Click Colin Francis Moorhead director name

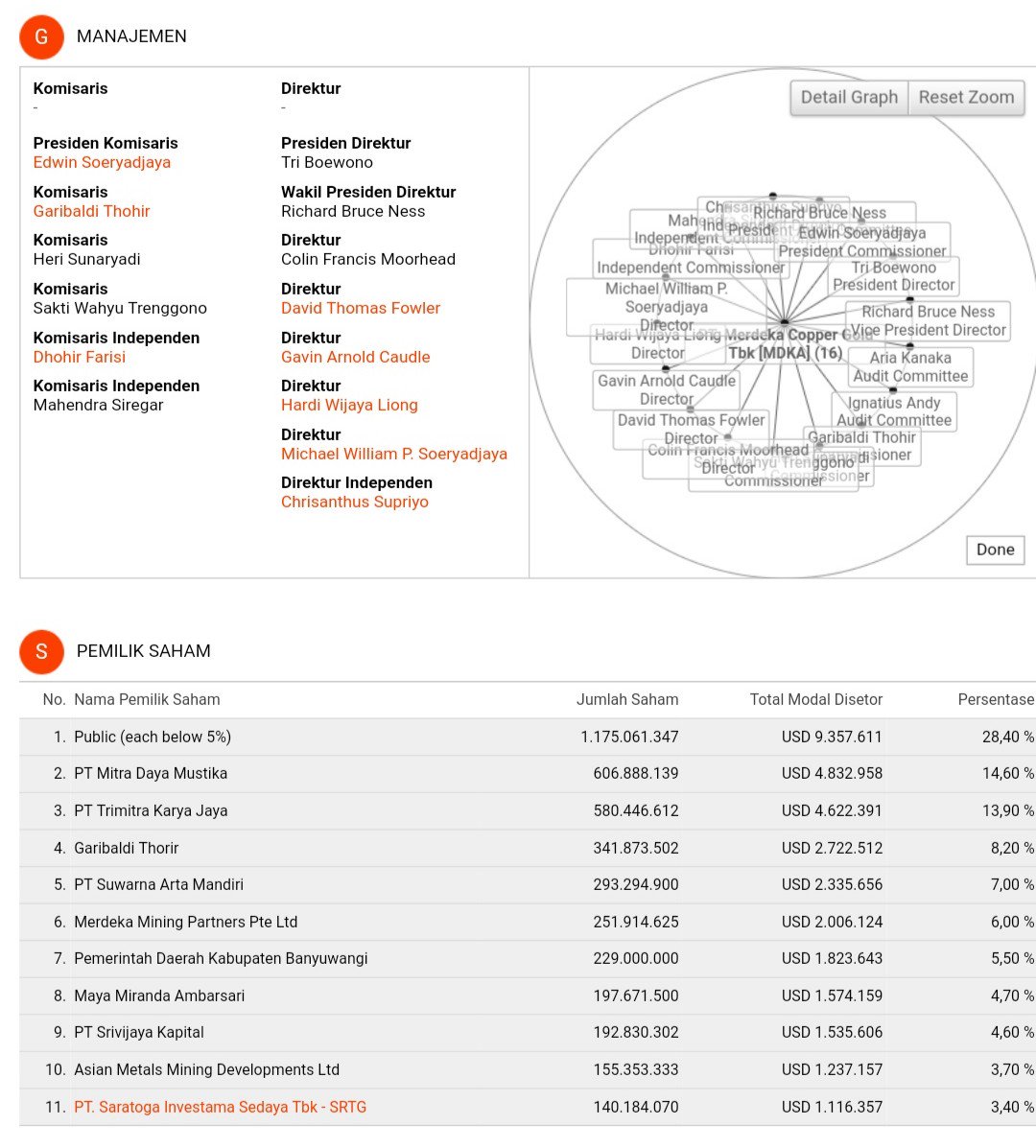click(x=368, y=260)
